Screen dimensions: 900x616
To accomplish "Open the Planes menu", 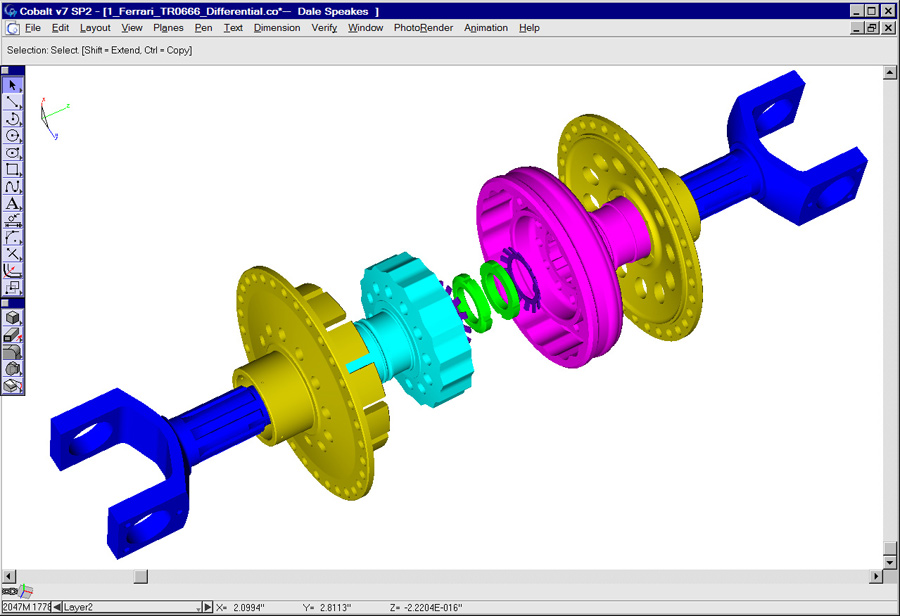I will 168,28.
